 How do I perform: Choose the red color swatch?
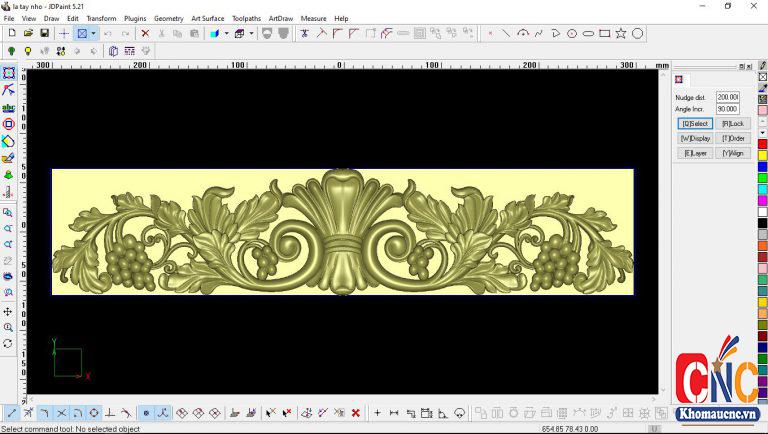click(762, 144)
